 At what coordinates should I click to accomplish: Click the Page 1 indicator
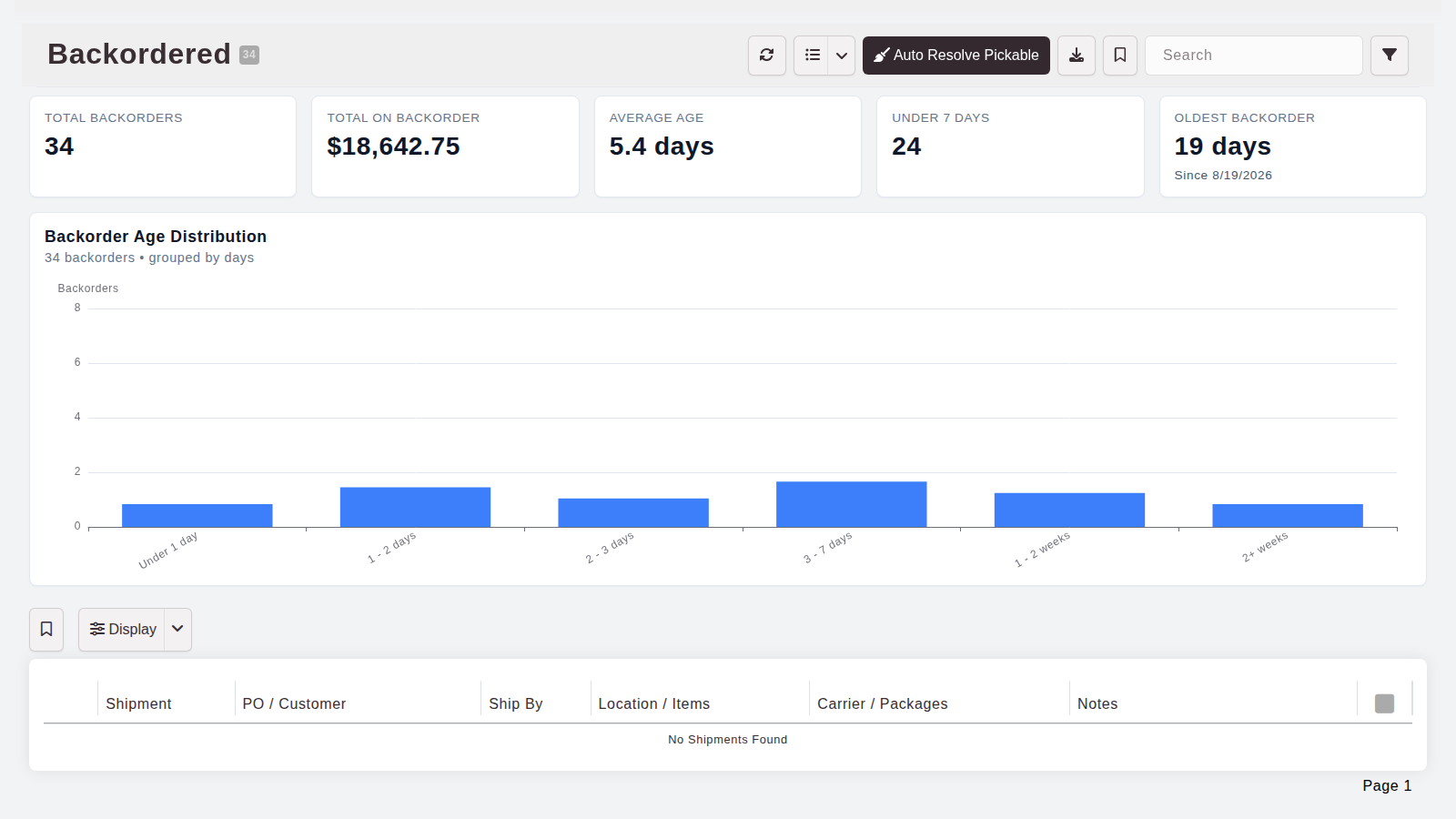coord(1387,786)
